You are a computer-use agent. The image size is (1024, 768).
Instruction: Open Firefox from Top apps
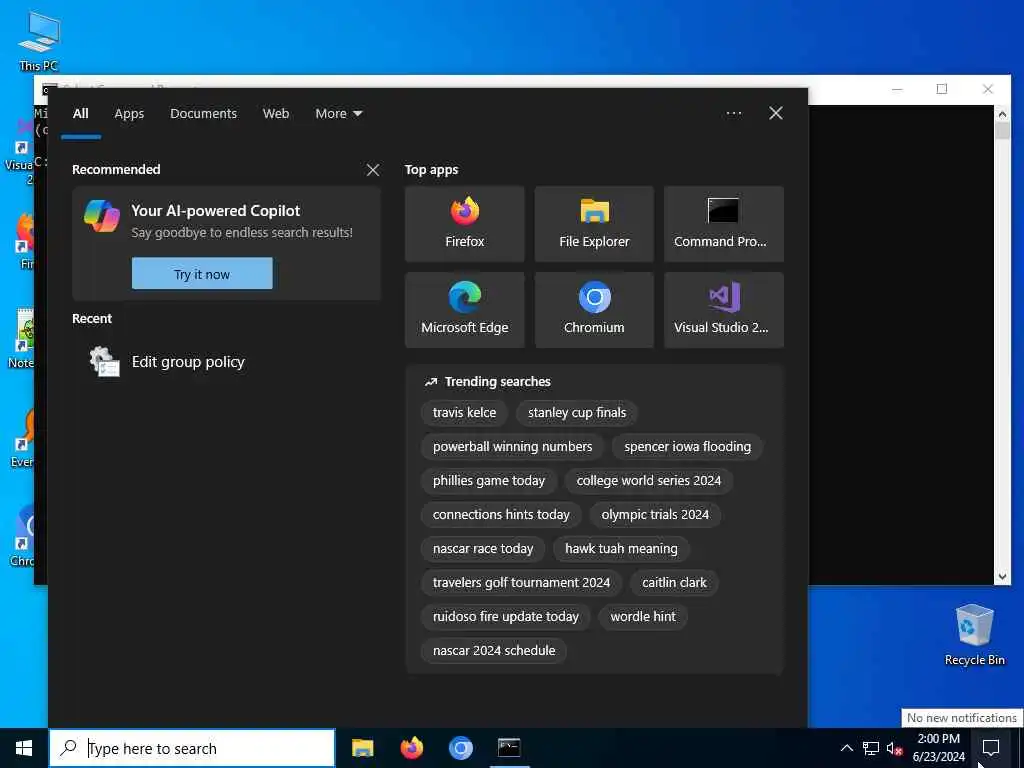point(464,224)
